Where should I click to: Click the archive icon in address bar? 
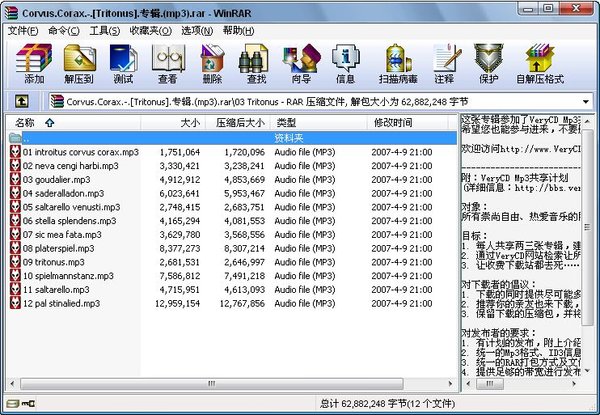pos(57,101)
